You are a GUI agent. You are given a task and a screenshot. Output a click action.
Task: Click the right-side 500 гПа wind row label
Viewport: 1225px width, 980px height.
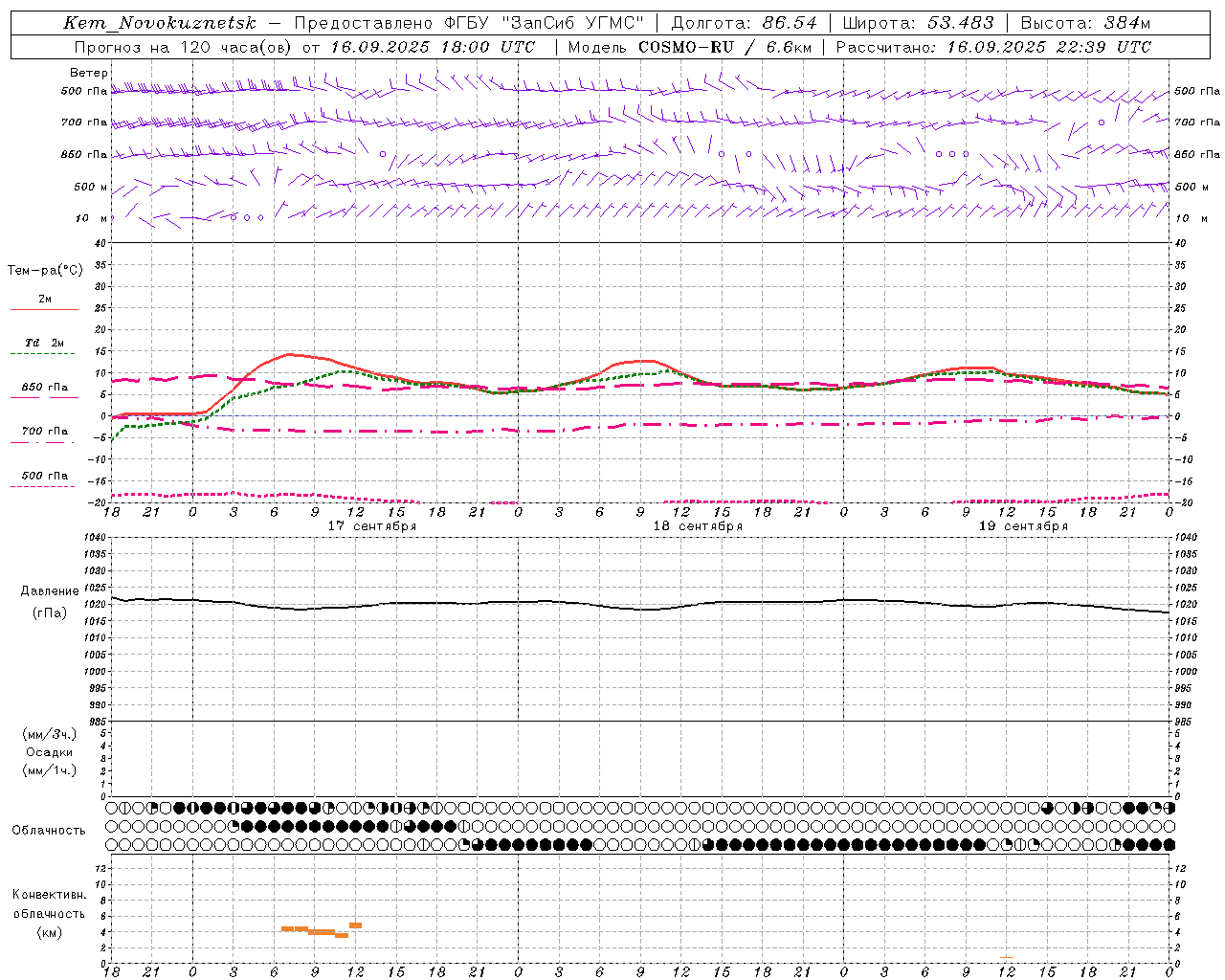pos(1197,91)
